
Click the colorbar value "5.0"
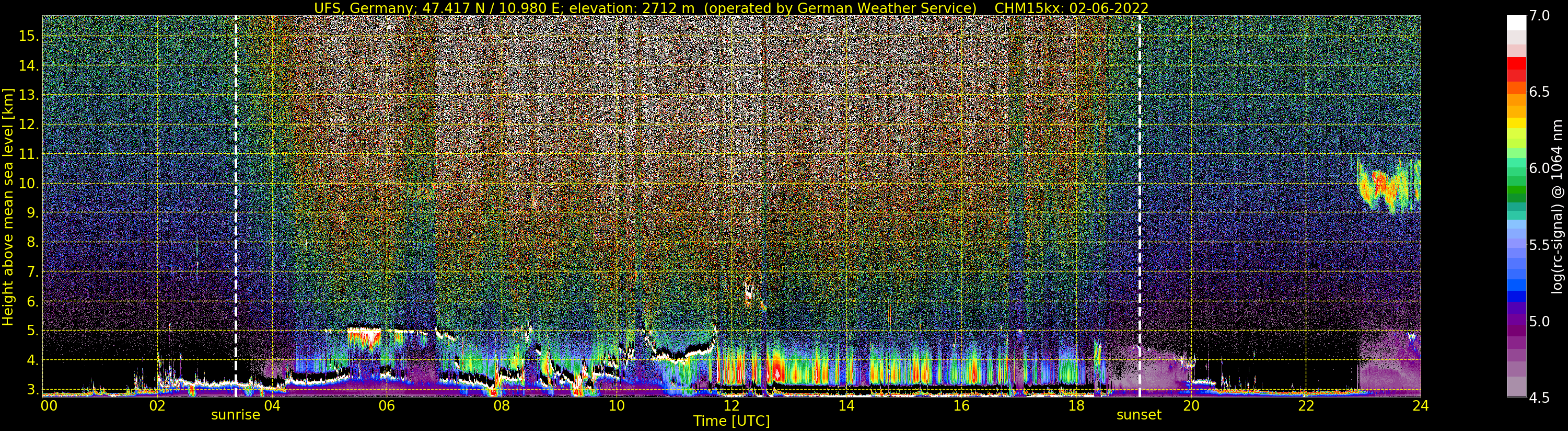[1539, 321]
